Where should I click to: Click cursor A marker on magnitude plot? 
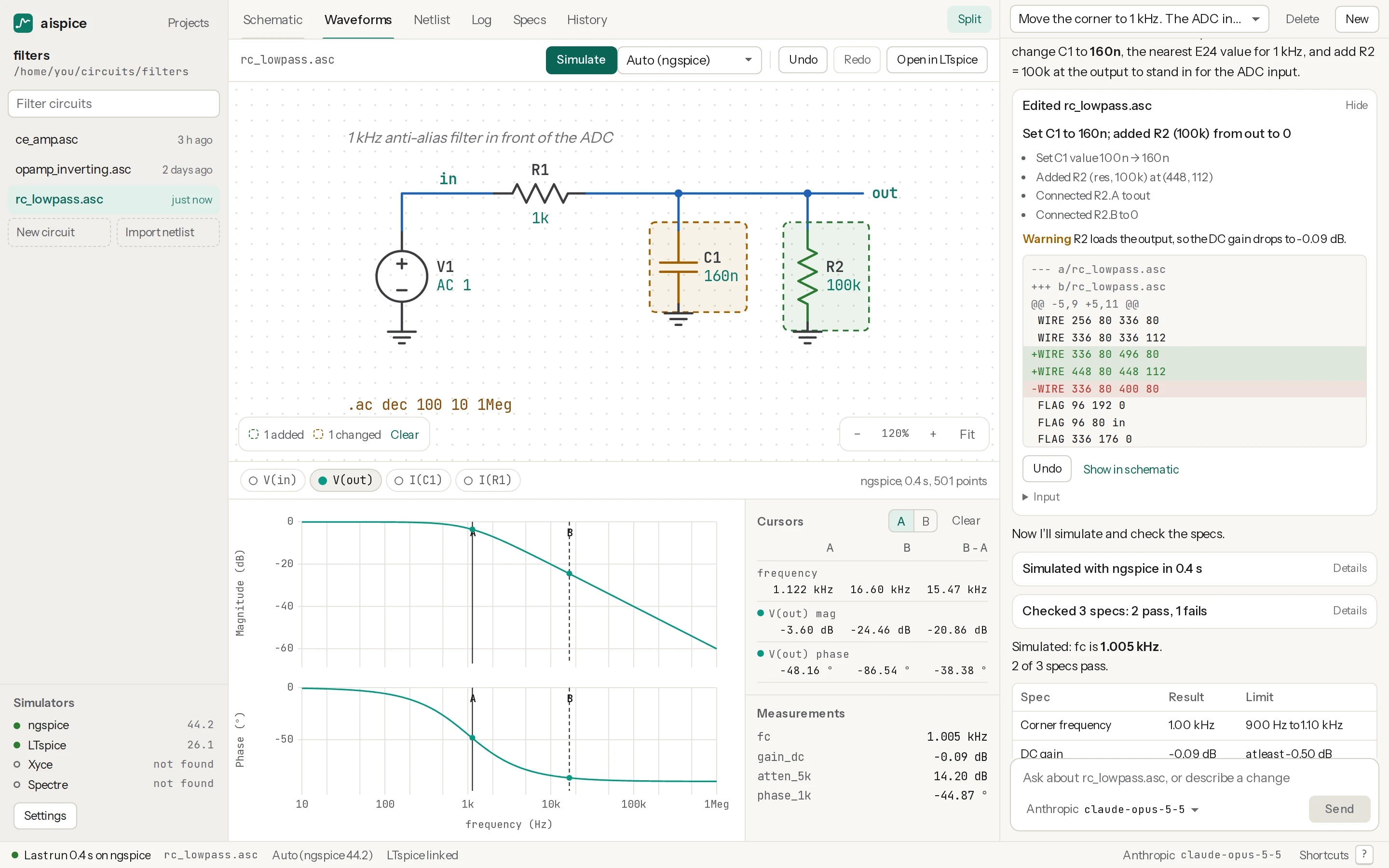[472, 530]
